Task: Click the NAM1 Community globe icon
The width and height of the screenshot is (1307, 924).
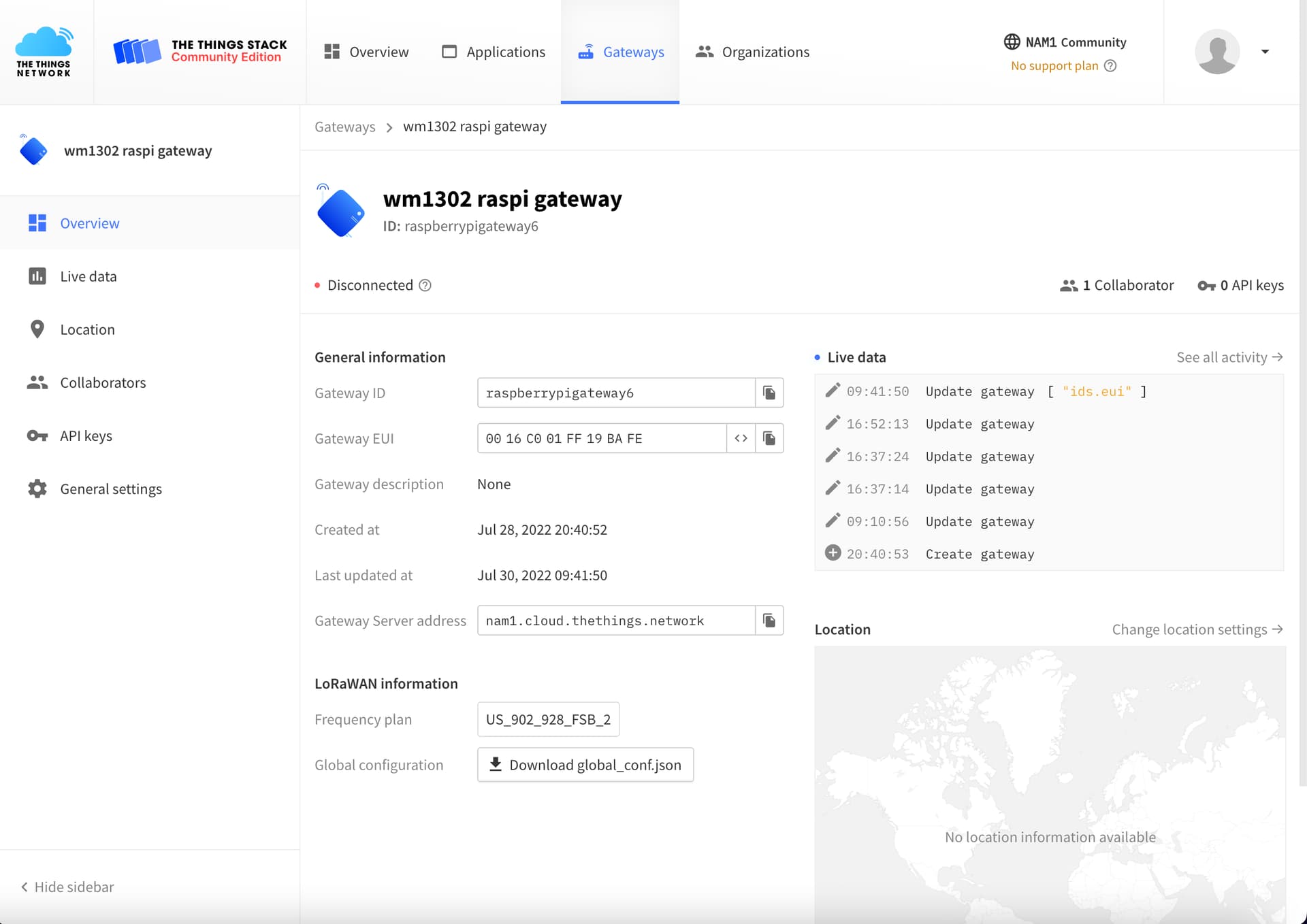Action: 1012,42
